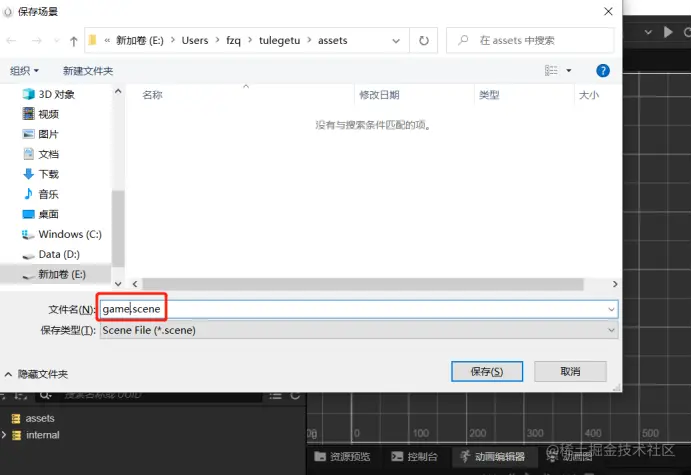Switch to the 资源预览 tab
The height and width of the screenshot is (475, 692).
(342, 456)
